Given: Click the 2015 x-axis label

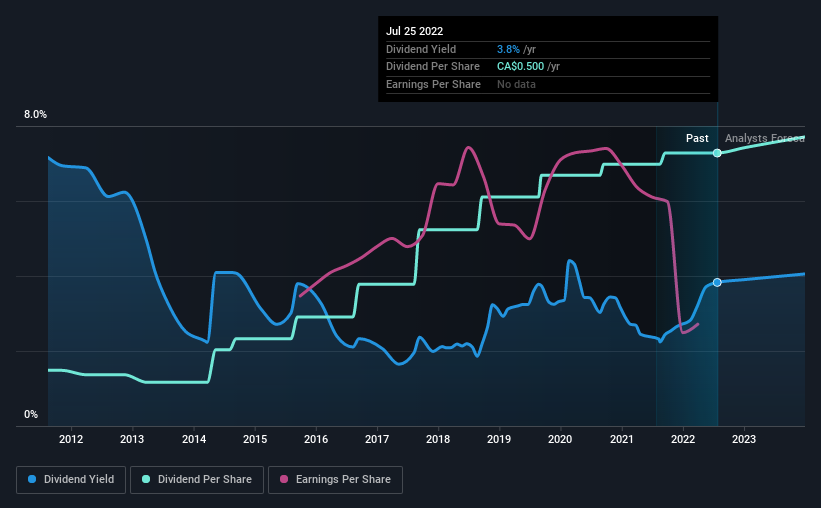Looking at the screenshot, I should click(x=255, y=439).
